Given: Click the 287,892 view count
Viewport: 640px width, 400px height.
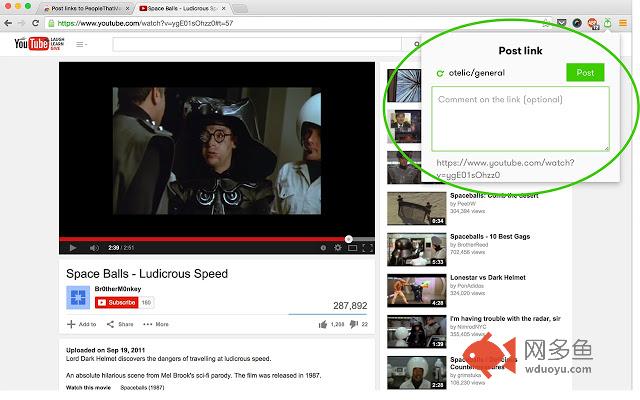Looking at the screenshot, I should click(x=350, y=306).
